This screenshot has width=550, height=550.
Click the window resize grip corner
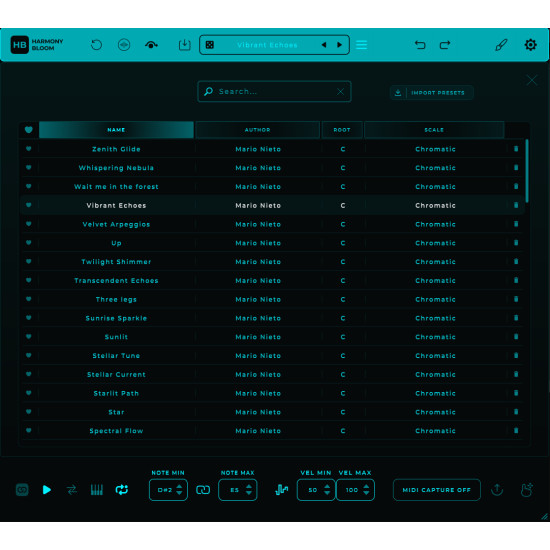(544, 516)
